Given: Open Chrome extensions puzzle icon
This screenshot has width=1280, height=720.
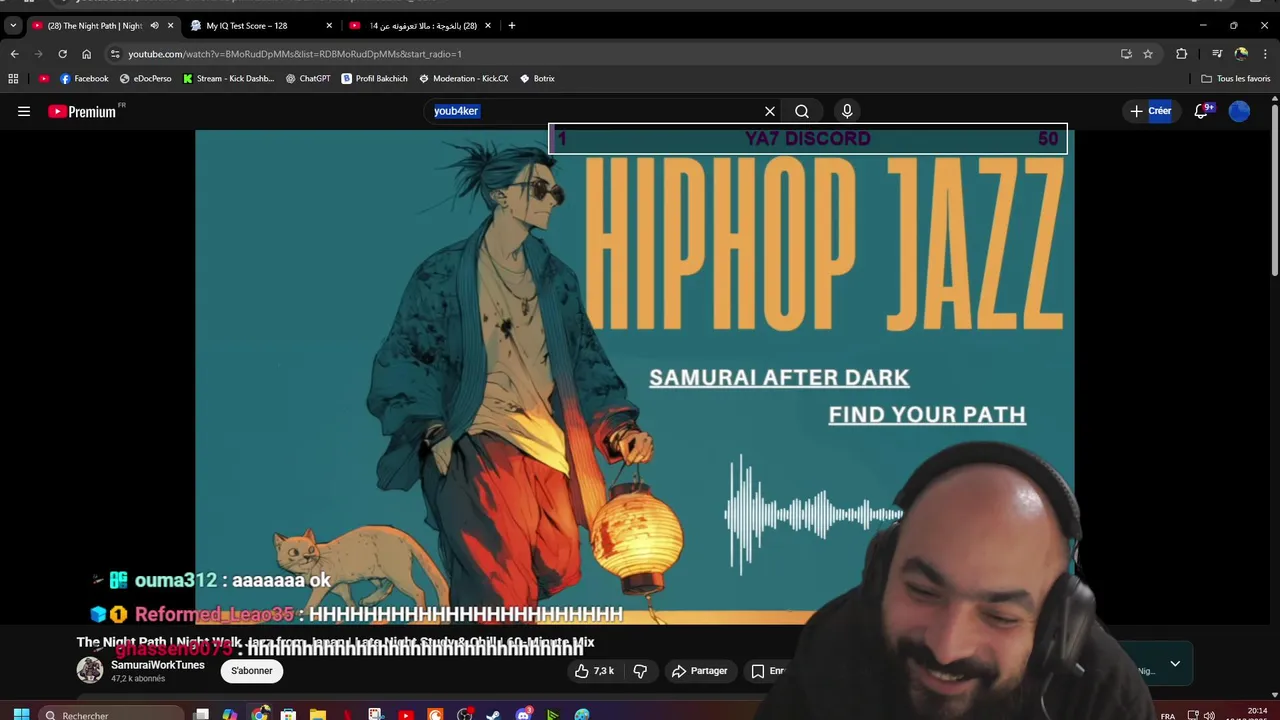Looking at the screenshot, I should click(x=1181, y=54).
